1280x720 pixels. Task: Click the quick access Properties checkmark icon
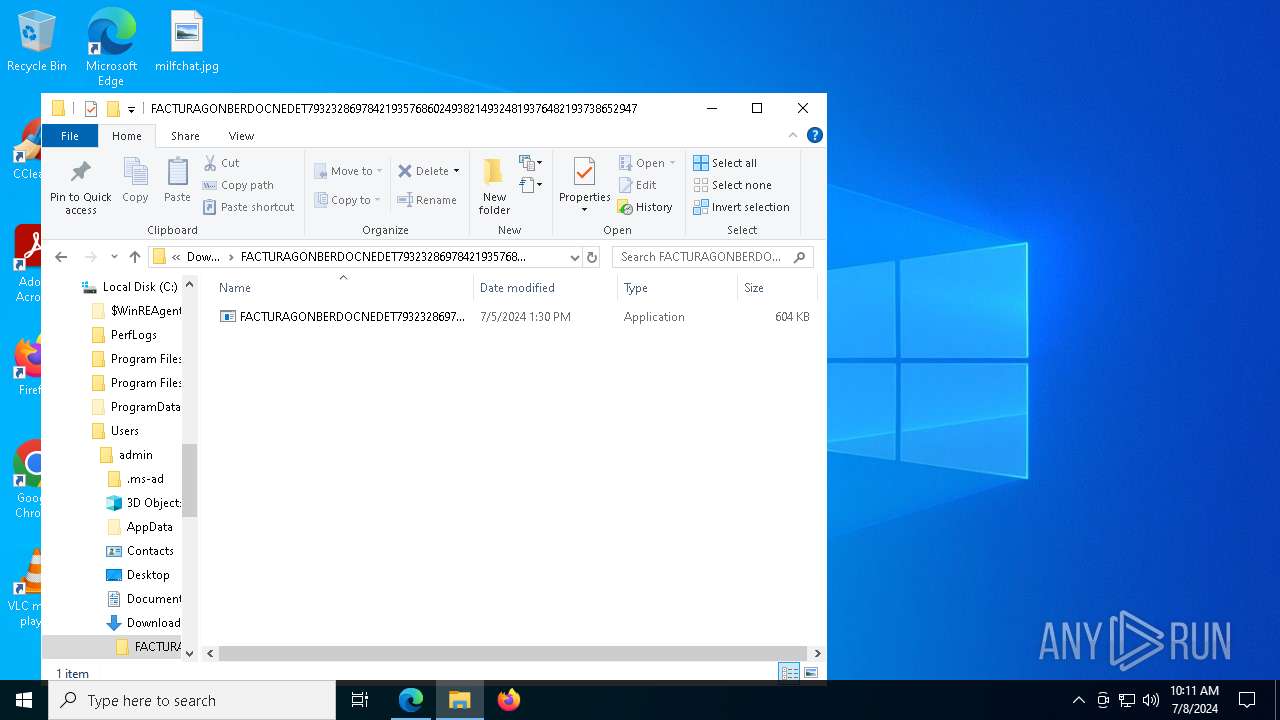click(91, 109)
